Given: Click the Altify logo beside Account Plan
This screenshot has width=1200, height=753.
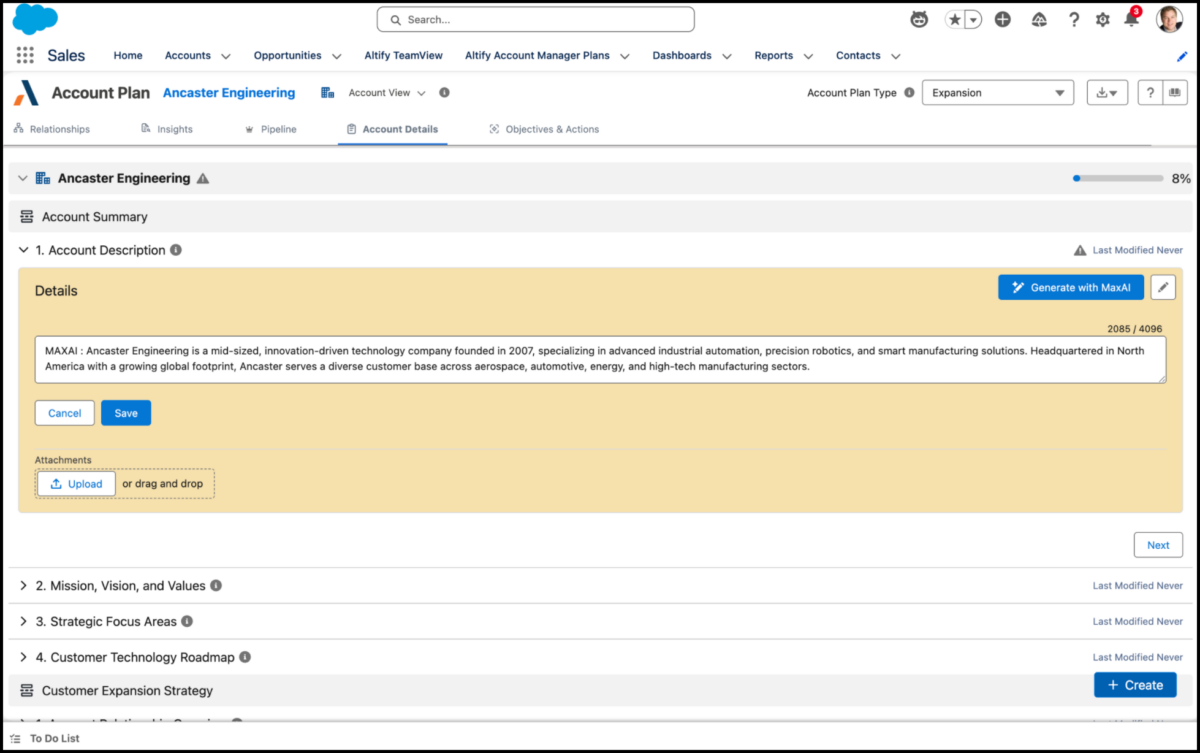Looking at the screenshot, I should [x=27, y=93].
